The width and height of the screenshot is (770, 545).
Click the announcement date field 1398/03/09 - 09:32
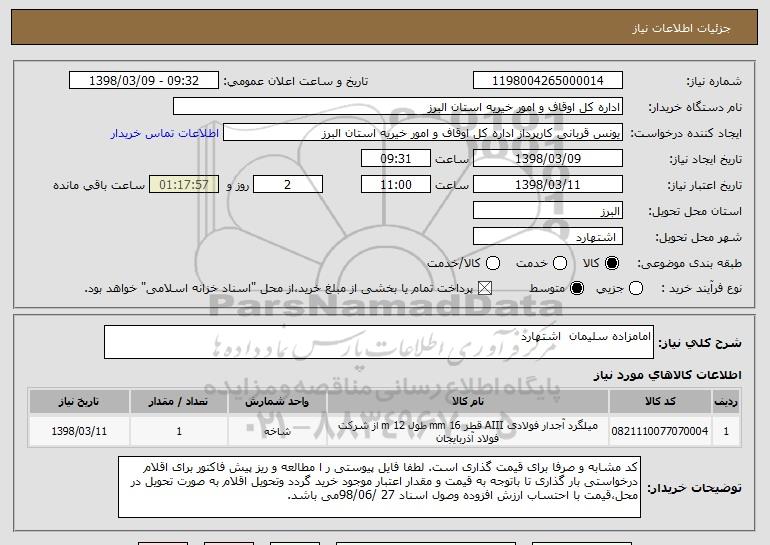[144, 81]
